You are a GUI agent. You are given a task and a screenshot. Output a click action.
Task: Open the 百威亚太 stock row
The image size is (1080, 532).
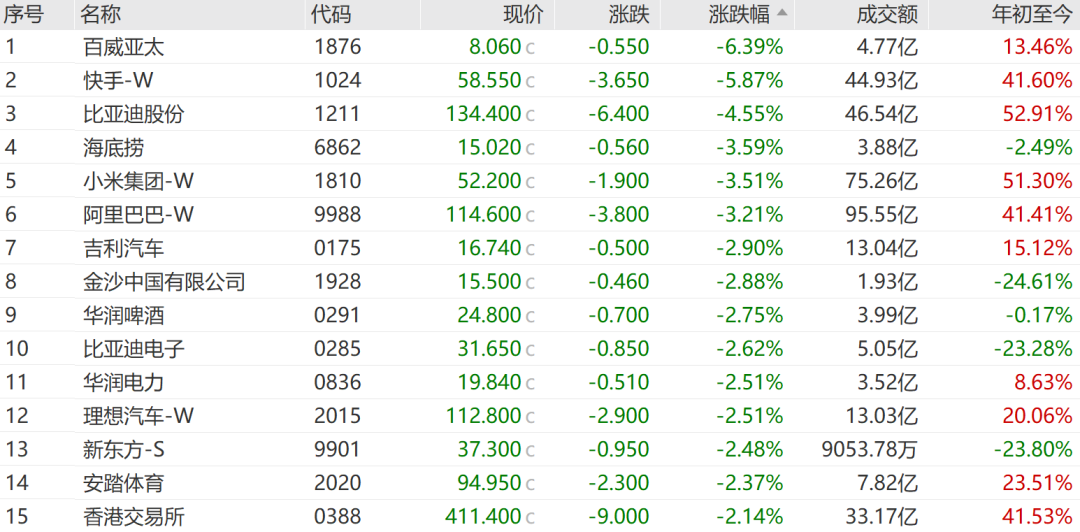coord(123,47)
